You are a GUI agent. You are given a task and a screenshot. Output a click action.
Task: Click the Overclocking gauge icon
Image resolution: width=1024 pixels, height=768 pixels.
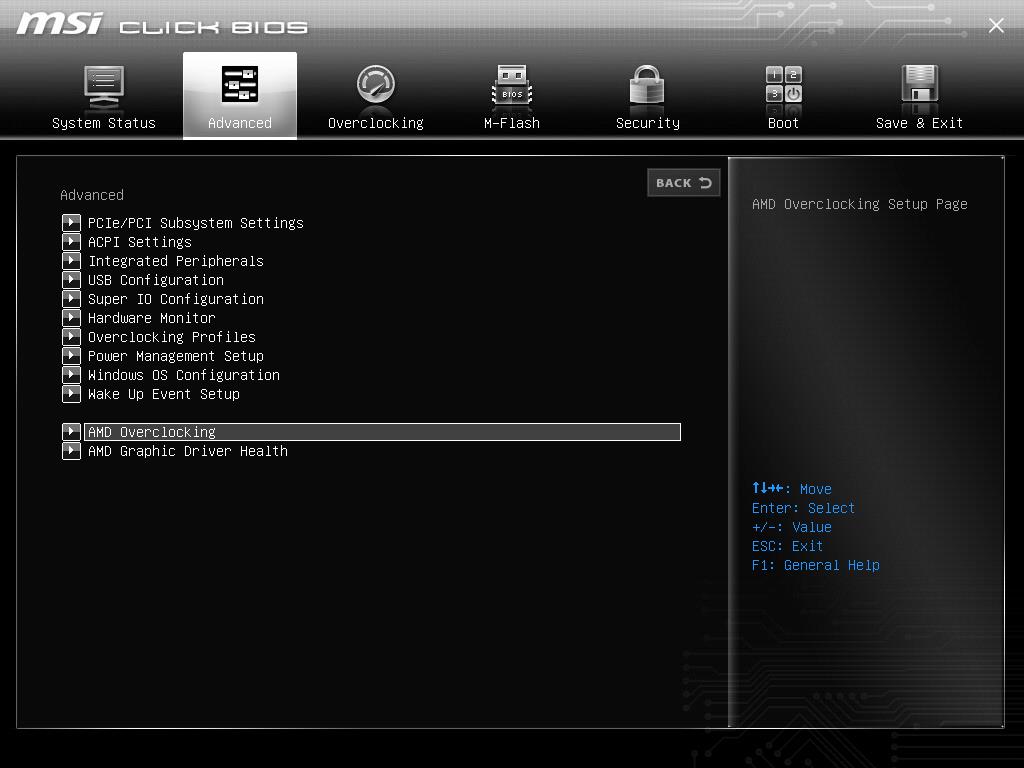[375, 85]
